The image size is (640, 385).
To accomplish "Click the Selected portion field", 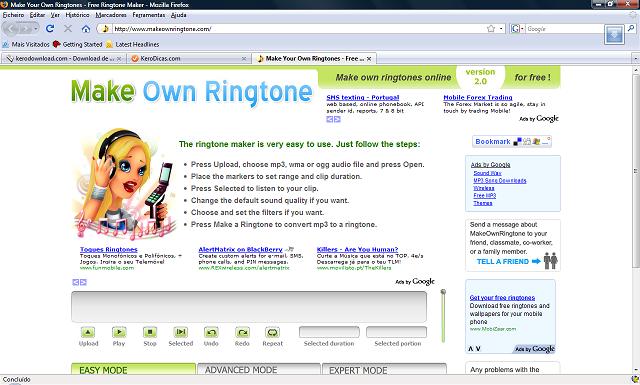I will [396, 332].
